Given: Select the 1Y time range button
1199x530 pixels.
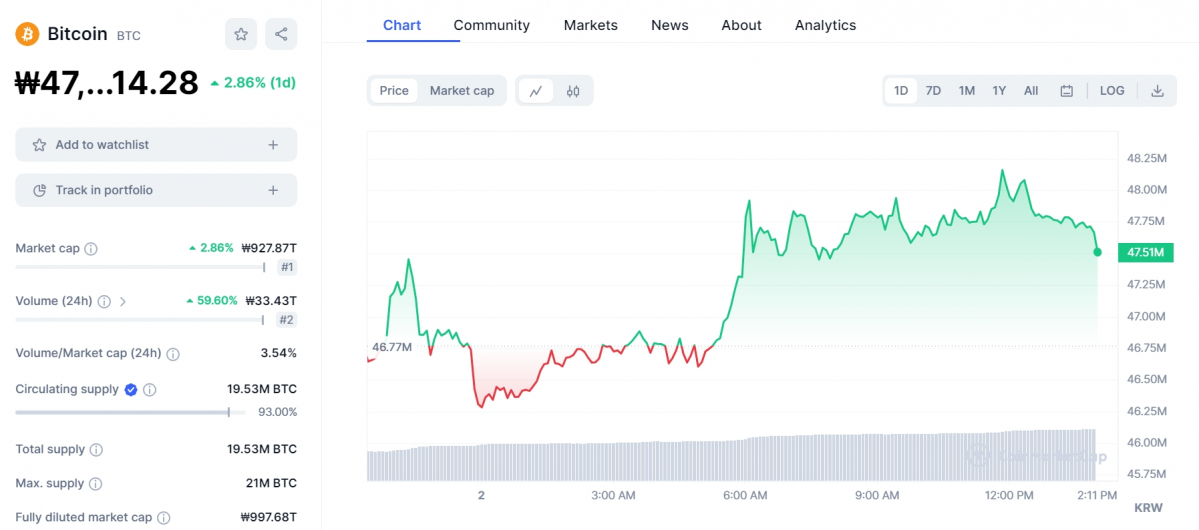Looking at the screenshot, I should (x=999, y=91).
